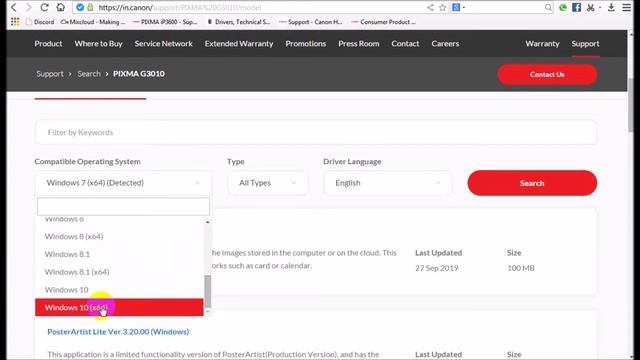Go back with the browser back arrow

pos(13,7)
